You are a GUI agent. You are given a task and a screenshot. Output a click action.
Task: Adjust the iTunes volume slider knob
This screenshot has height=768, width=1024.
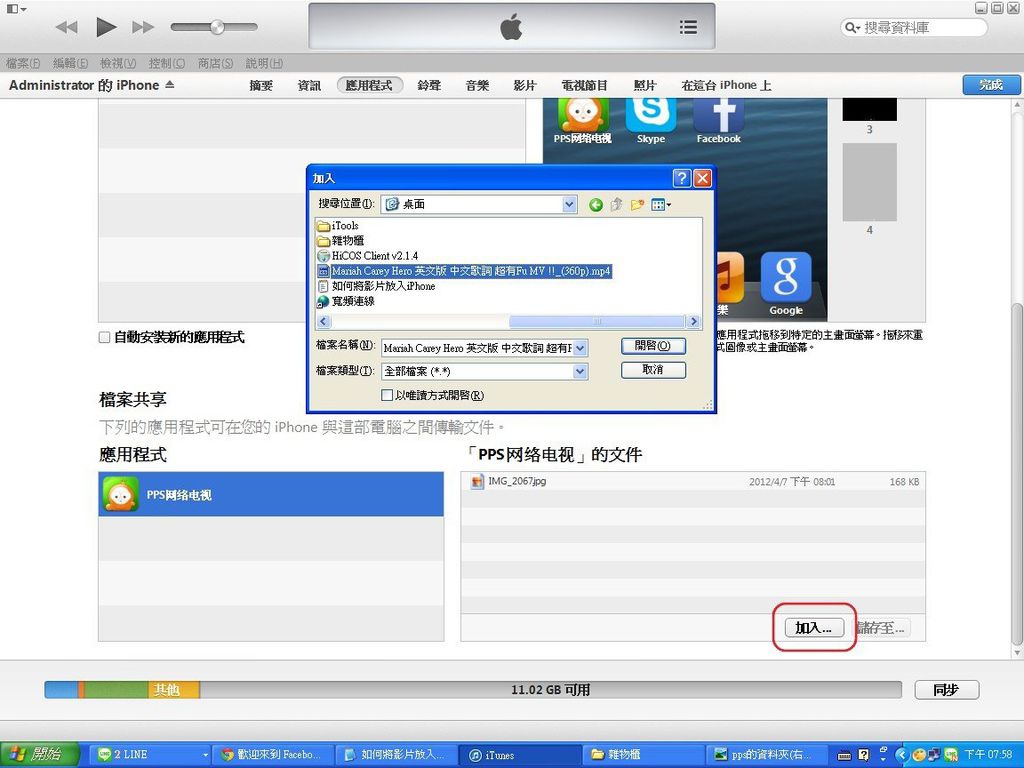click(217, 27)
